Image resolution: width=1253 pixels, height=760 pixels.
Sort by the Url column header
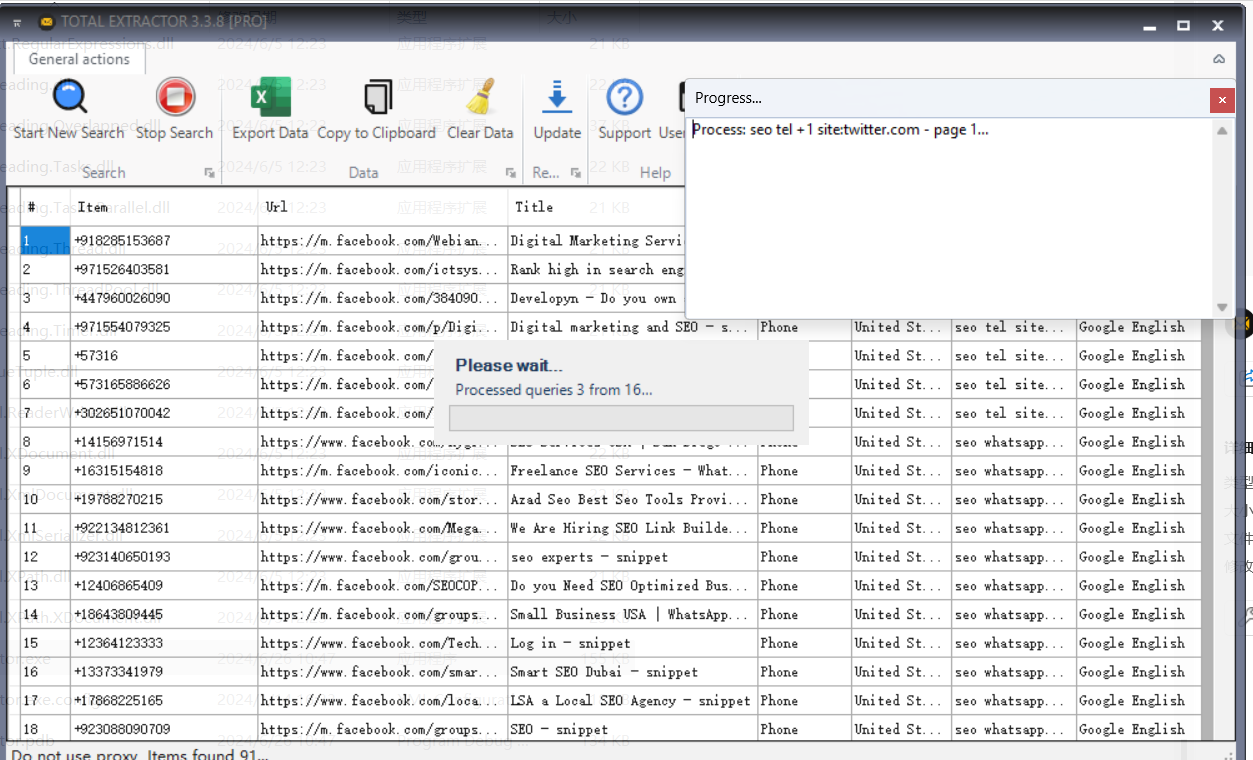(x=277, y=207)
